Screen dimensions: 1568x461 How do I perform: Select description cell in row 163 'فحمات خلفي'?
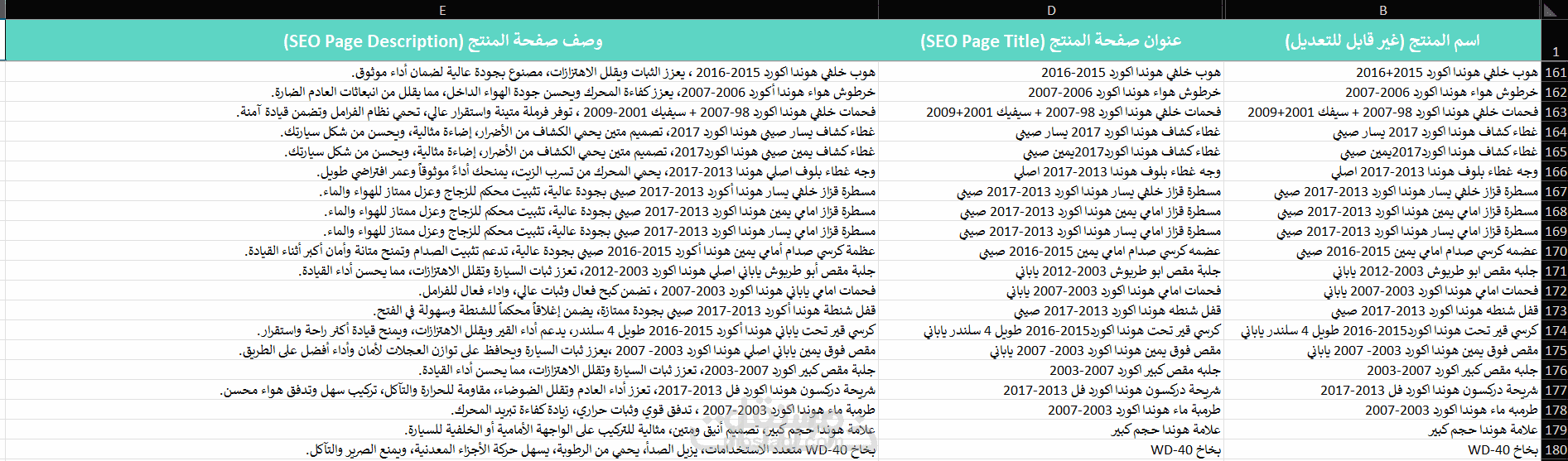(x=442, y=112)
